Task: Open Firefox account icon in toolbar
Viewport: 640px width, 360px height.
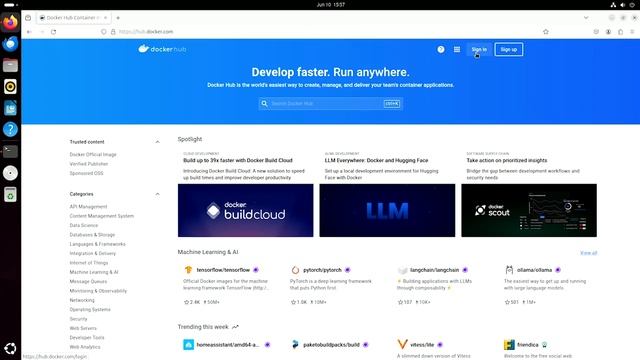Action: tap(608, 32)
